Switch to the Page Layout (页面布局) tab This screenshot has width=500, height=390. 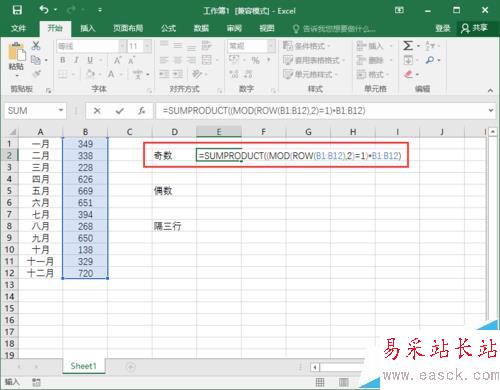click(x=128, y=28)
